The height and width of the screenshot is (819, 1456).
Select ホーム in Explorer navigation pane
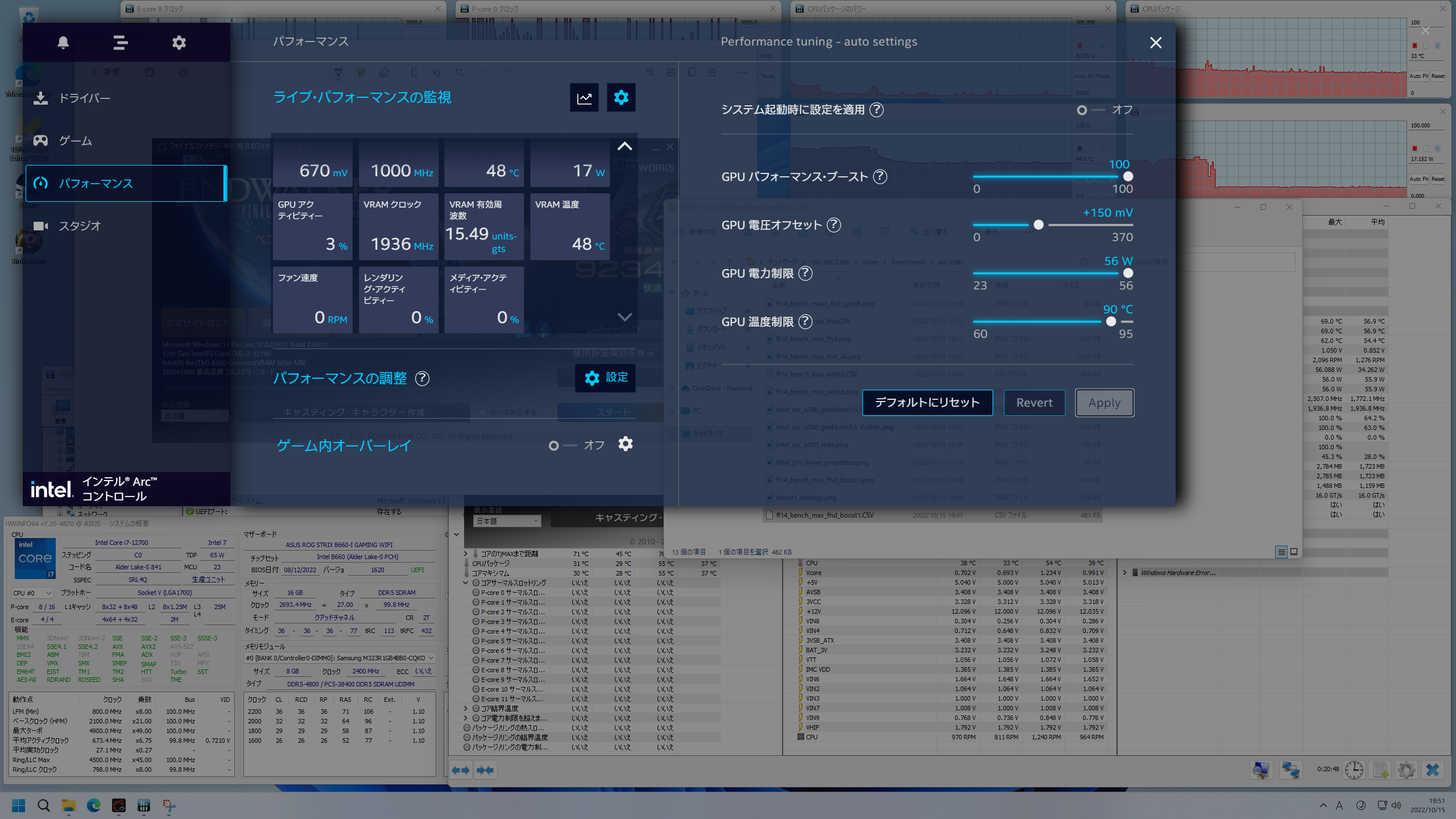[x=700, y=293]
